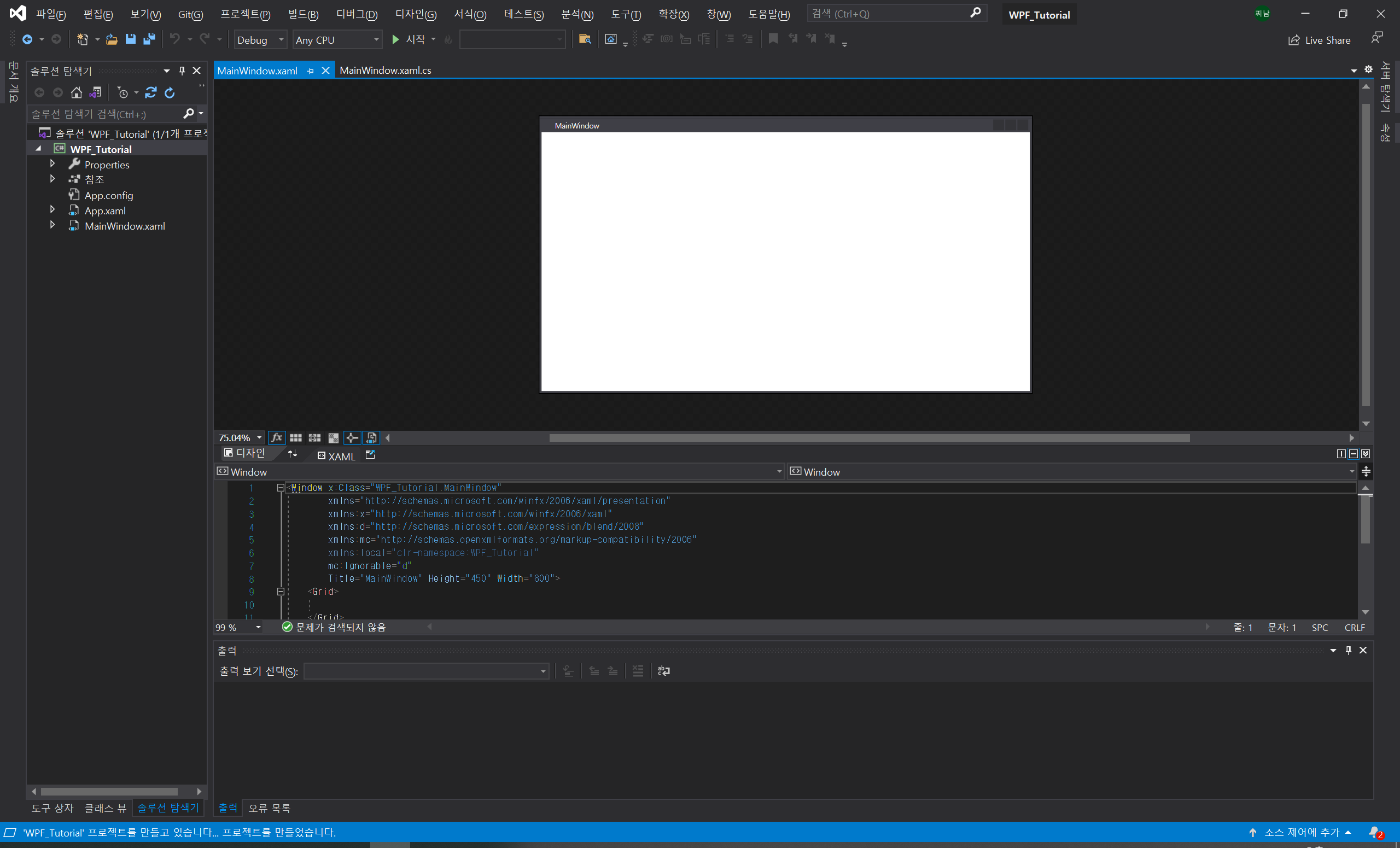Pop out the XAML editor pane
The height and width of the screenshot is (848, 1400).
pos(370,455)
